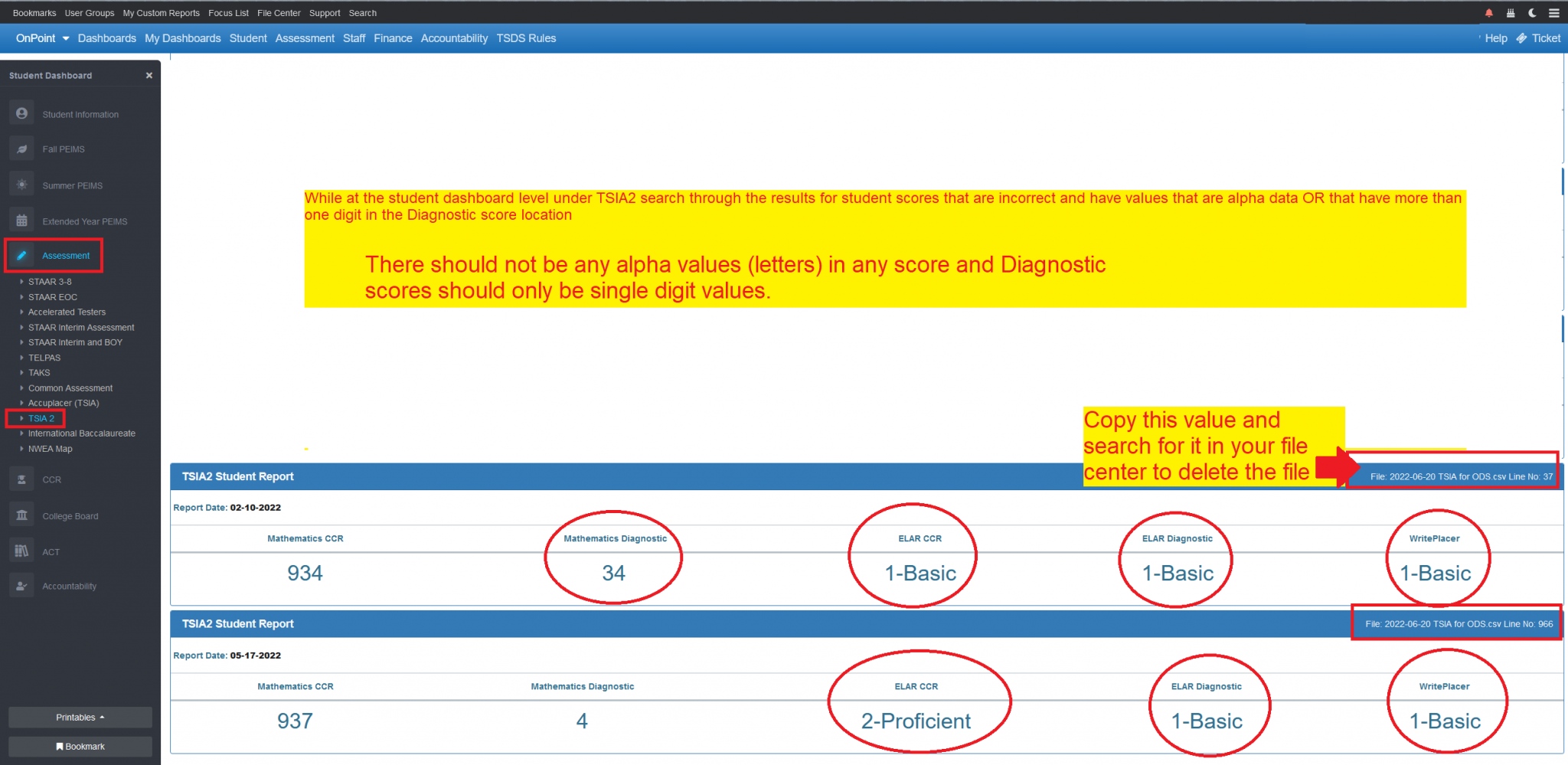The width and height of the screenshot is (1568, 765).
Task: Open the Accountability icon in sidebar
Action: coord(21,586)
